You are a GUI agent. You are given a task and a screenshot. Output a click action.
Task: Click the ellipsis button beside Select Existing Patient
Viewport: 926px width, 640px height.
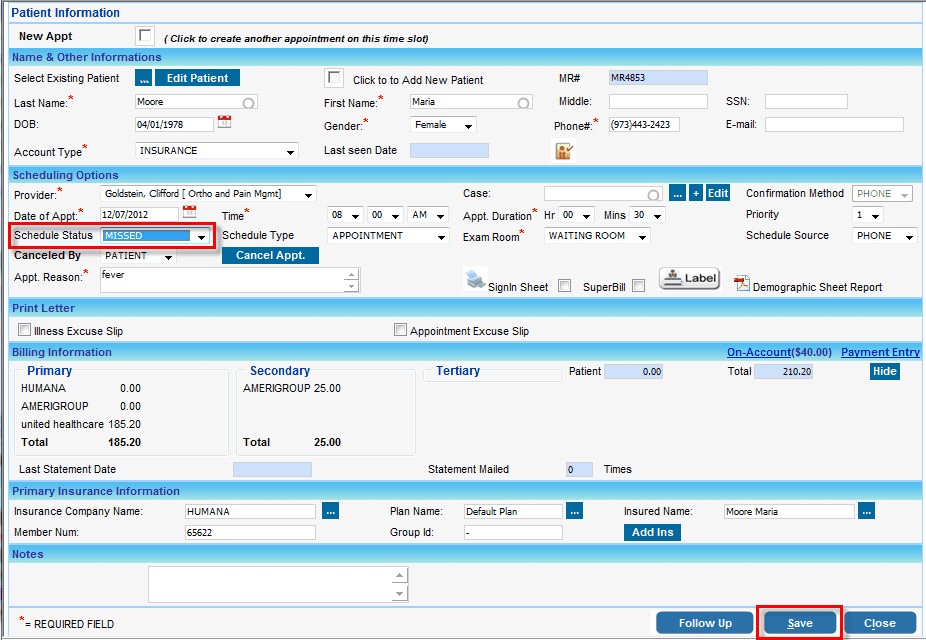(x=143, y=78)
